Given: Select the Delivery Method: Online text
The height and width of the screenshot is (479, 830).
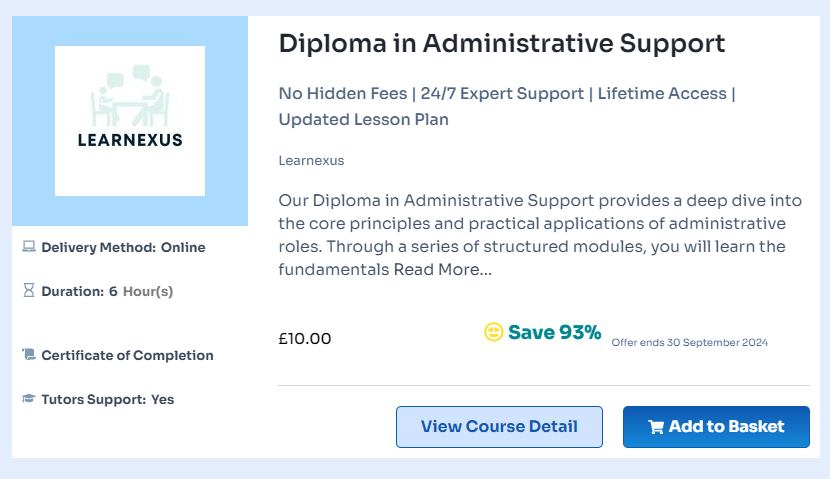Looking at the screenshot, I should coord(123,247).
